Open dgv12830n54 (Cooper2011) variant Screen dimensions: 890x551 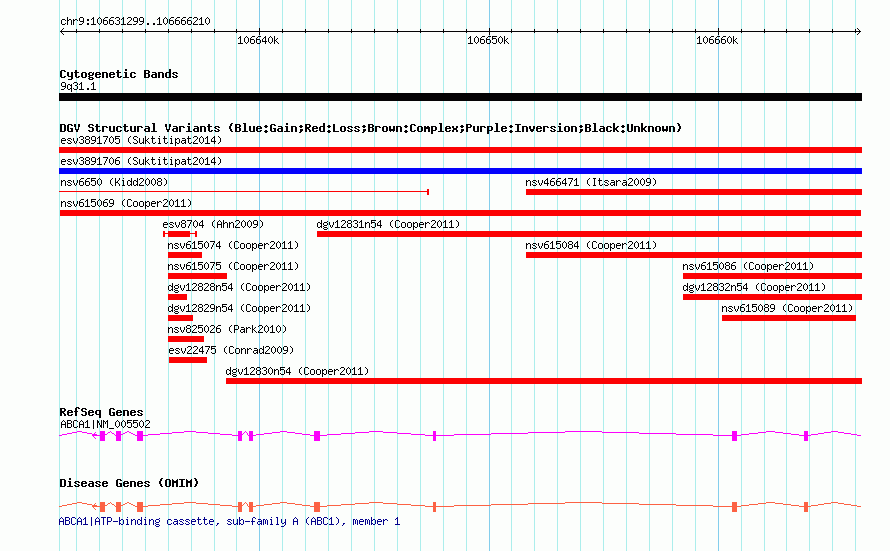tap(297, 371)
